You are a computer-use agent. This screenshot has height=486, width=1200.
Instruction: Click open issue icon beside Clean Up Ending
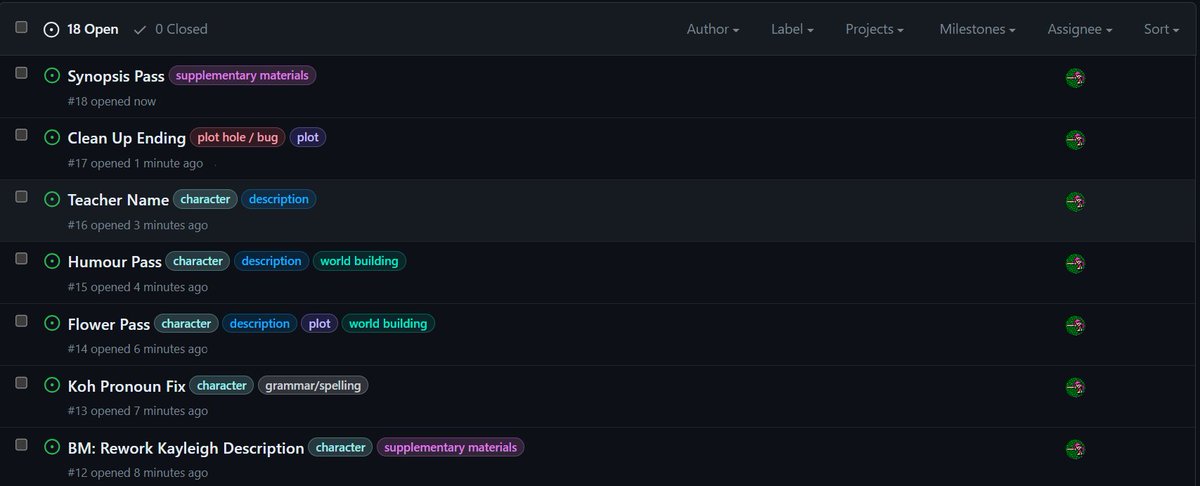click(x=52, y=138)
